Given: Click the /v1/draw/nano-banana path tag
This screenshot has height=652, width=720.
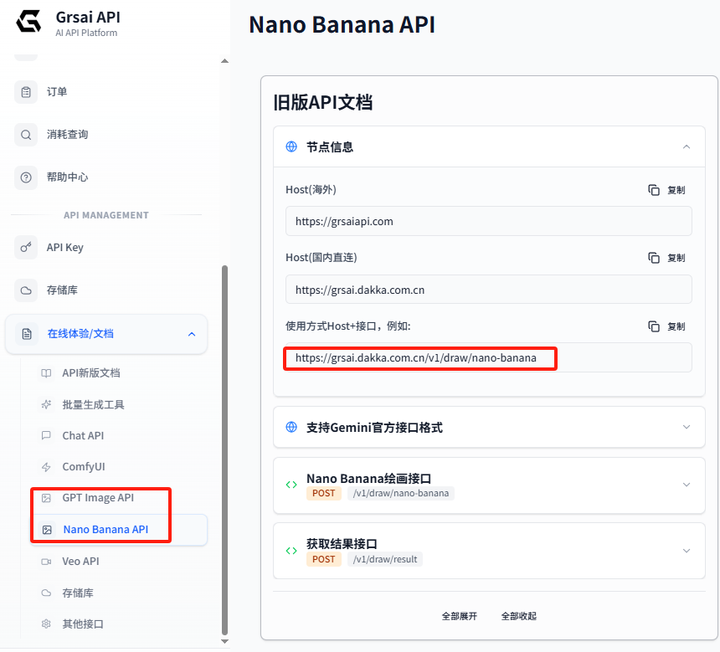Looking at the screenshot, I should point(401,493).
